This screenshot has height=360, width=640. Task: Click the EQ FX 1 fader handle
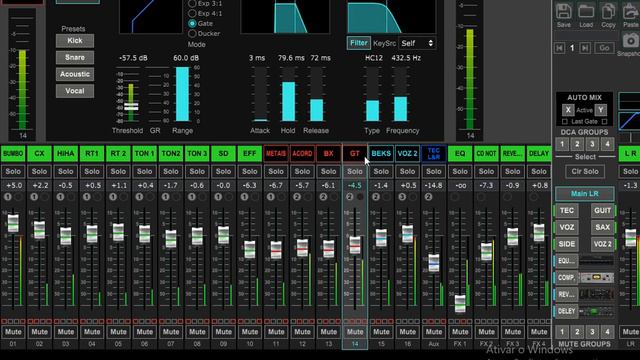(460, 304)
